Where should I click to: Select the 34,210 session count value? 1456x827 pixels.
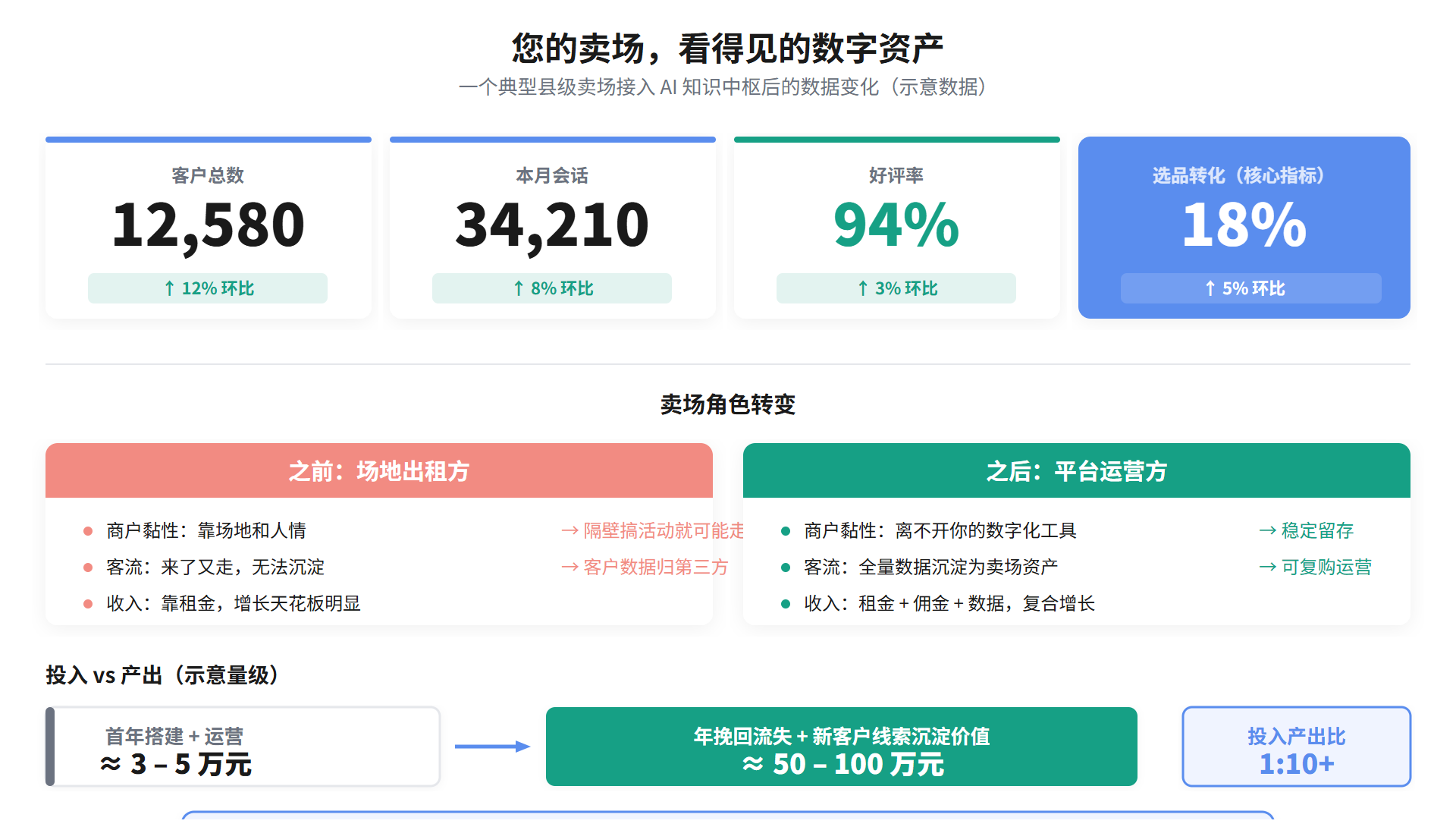point(552,225)
